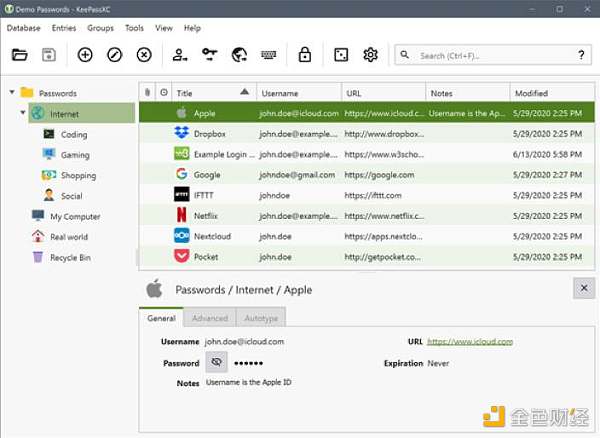
Task: Perform Auto-Type with keyboard icon
Action: click(269, 55)
